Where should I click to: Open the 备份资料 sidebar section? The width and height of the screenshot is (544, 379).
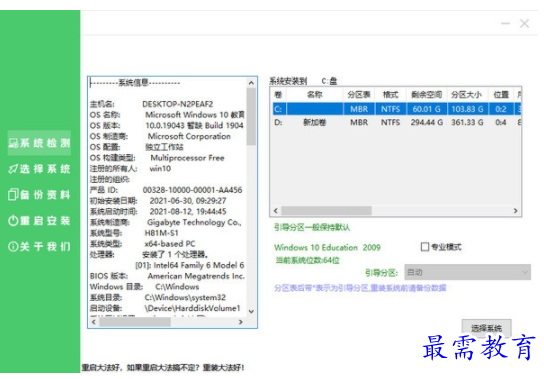[39, 195]
